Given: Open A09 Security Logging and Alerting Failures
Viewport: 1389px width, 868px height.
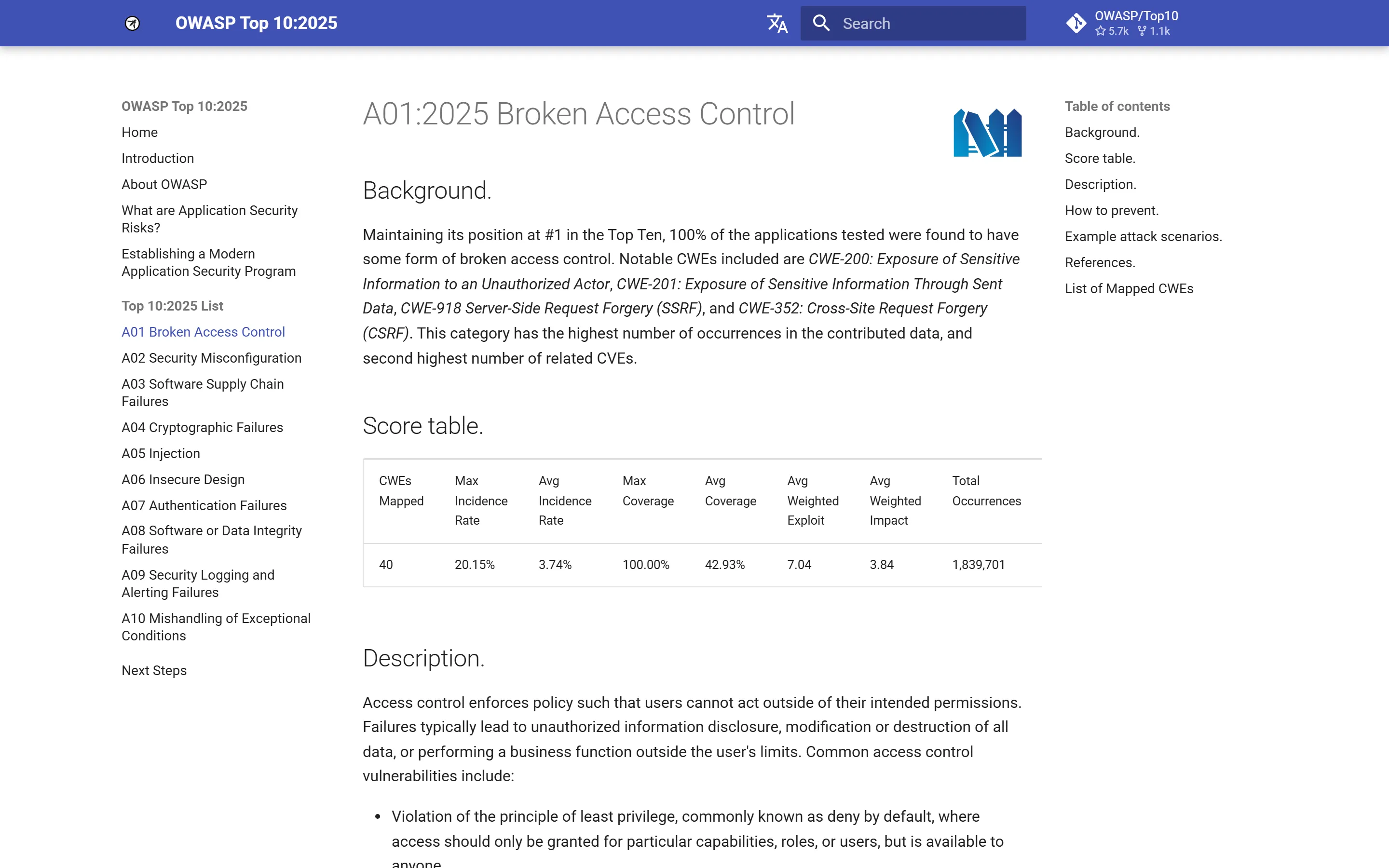Looking at the screenshot, I should [x=198, y=583].
